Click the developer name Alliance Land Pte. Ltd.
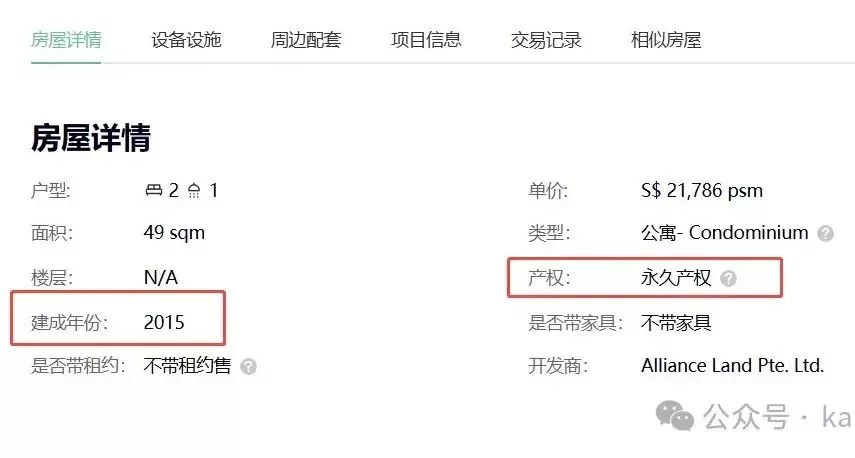Viewport: 855px width, 458px height. [732, 365]
